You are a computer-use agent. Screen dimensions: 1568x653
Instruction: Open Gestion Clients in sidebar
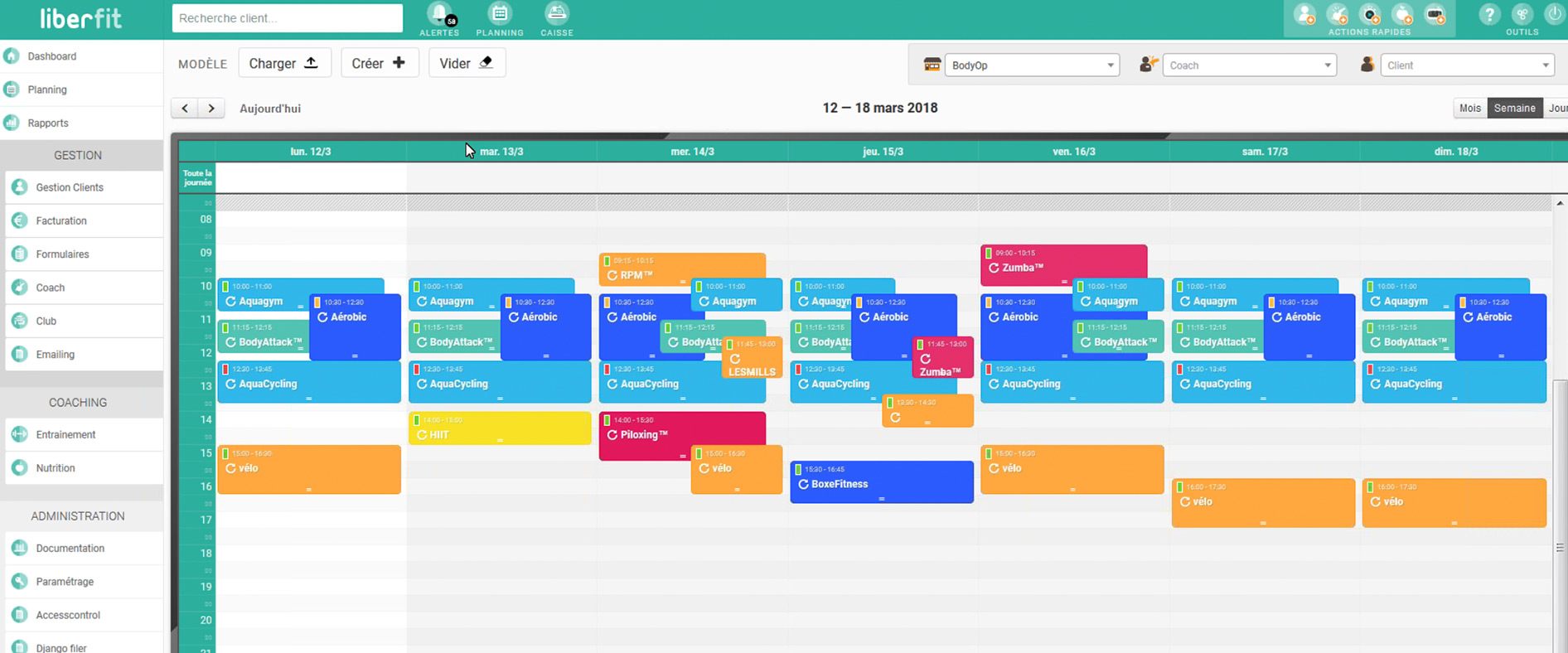click(x=70, y=188)
